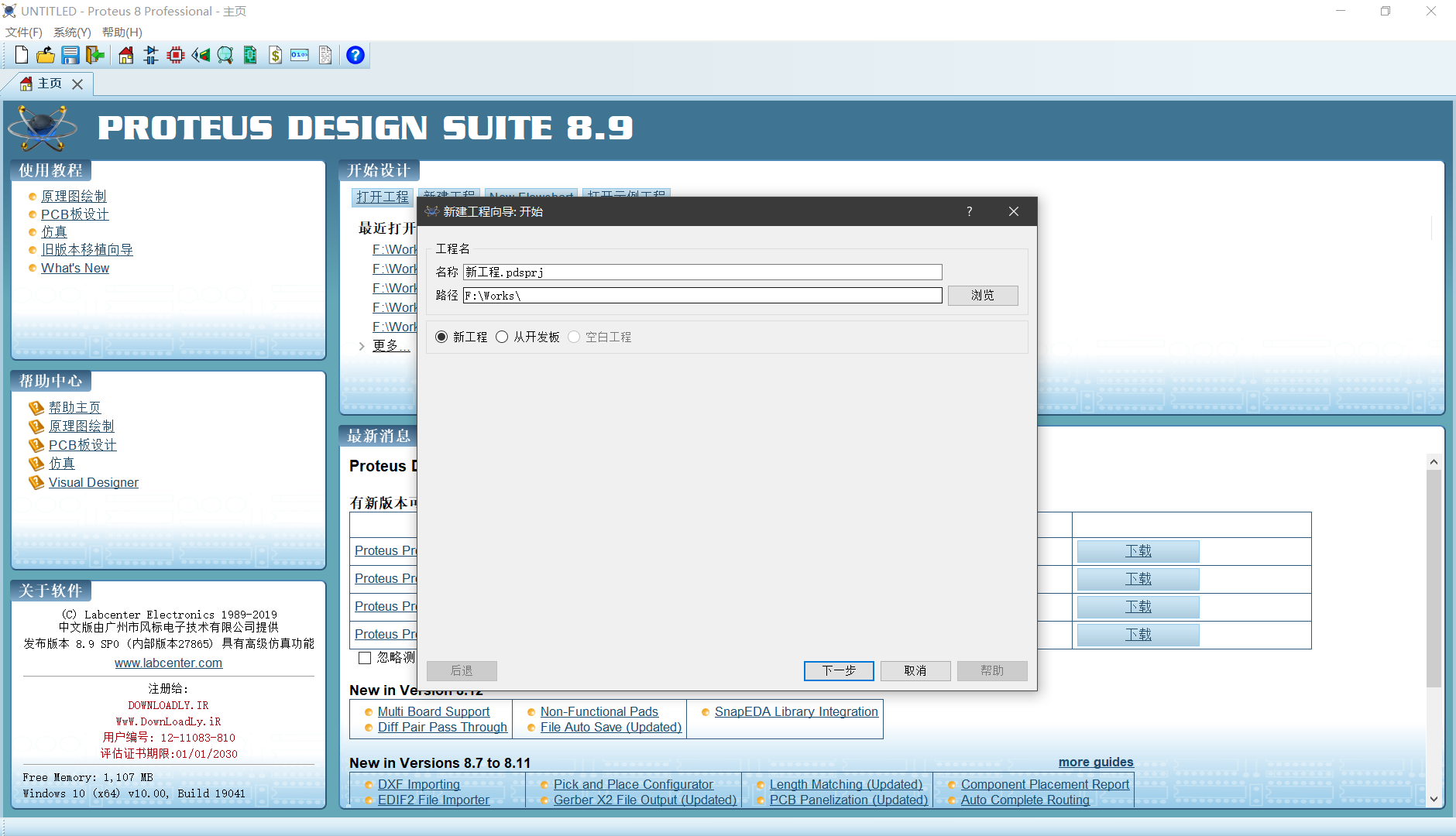Open Schematic Capture tool icon
The height and width of the screenshot is (836, 1456).
[x=151, y=55]
